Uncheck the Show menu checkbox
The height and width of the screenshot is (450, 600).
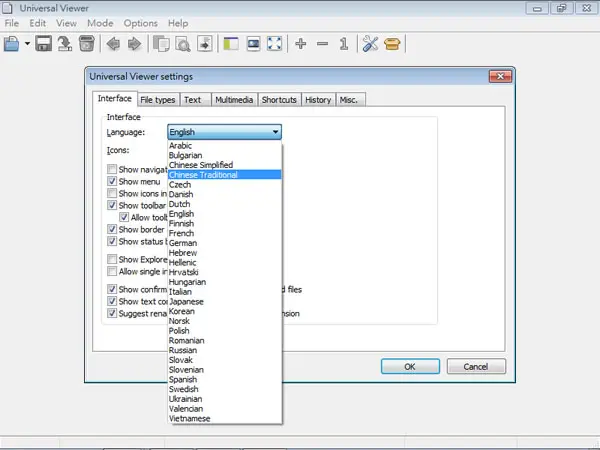(112, 181)
